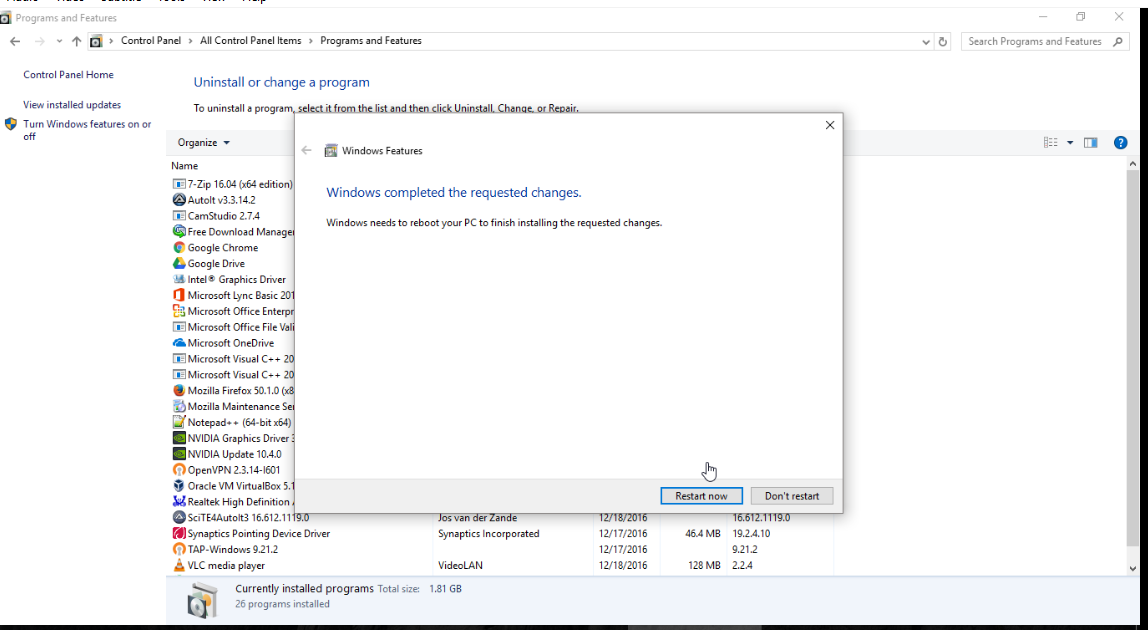Click Control Panel in the breadcrumb
The height and width of the screenshot is (630, 1148).
(x=151, y=41)
